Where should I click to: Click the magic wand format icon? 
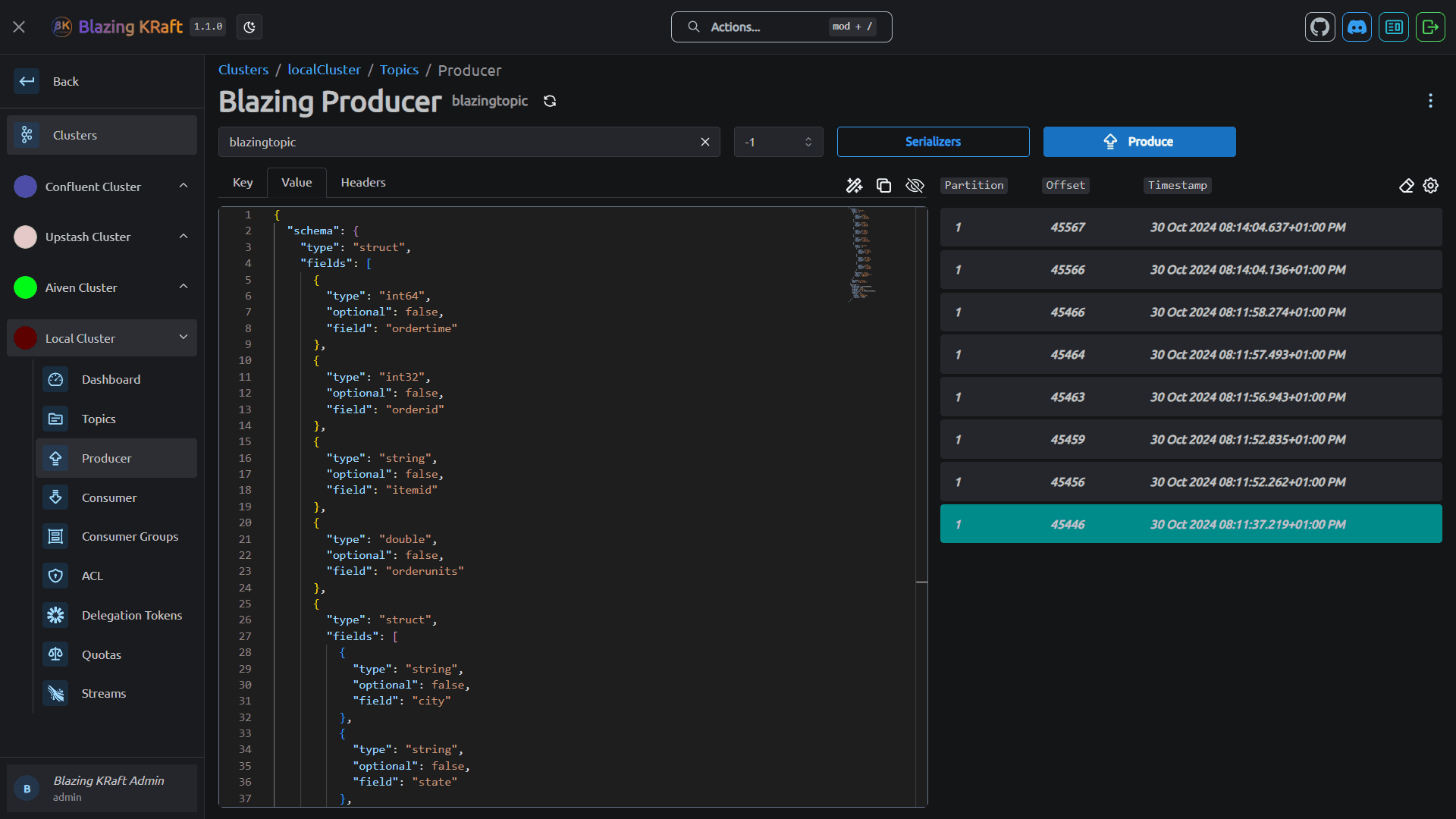tap(855, 186)
